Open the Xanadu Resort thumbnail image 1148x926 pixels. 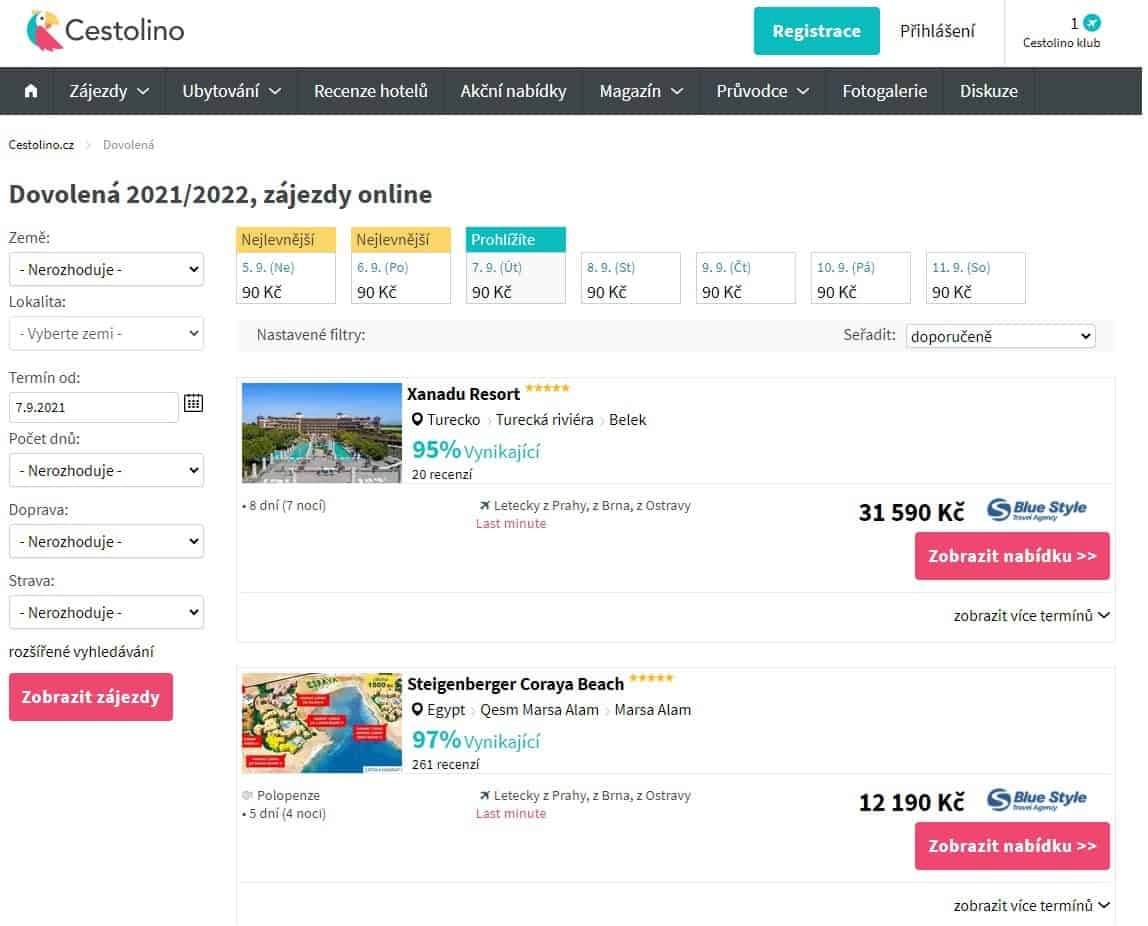pyautogui.click(x=321, y=433)
